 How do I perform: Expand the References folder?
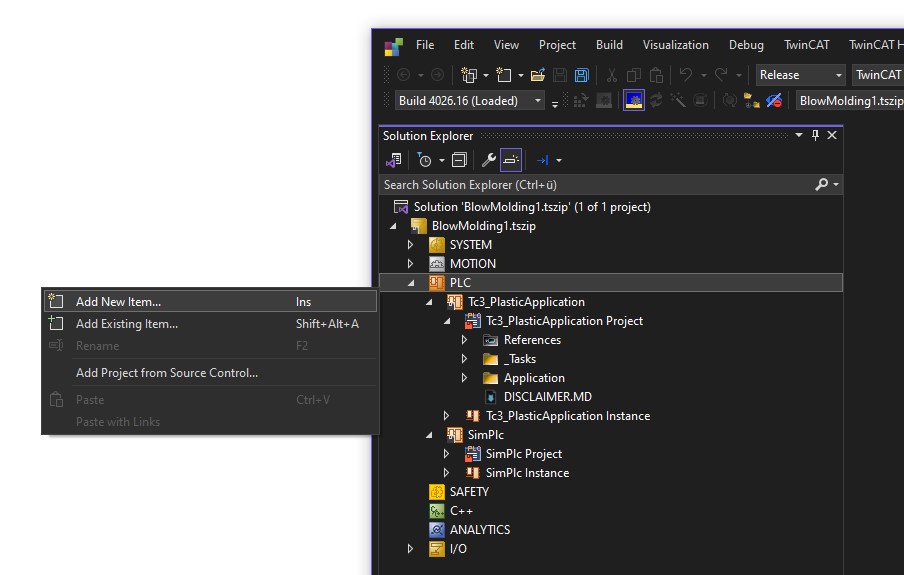tap(465, 340)
